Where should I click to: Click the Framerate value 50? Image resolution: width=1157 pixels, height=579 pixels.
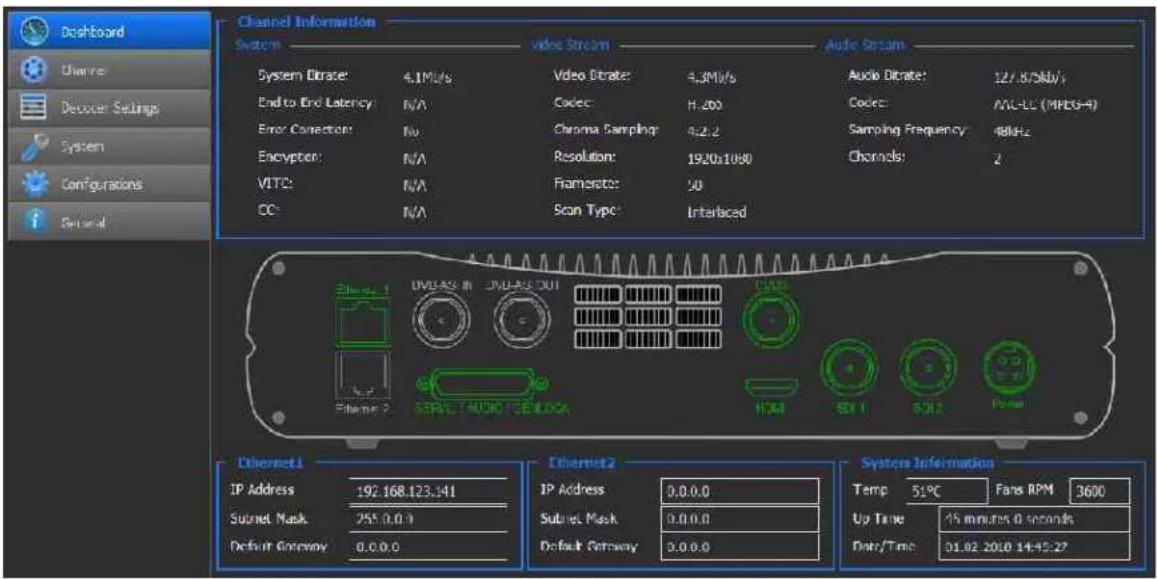[694, 184]
